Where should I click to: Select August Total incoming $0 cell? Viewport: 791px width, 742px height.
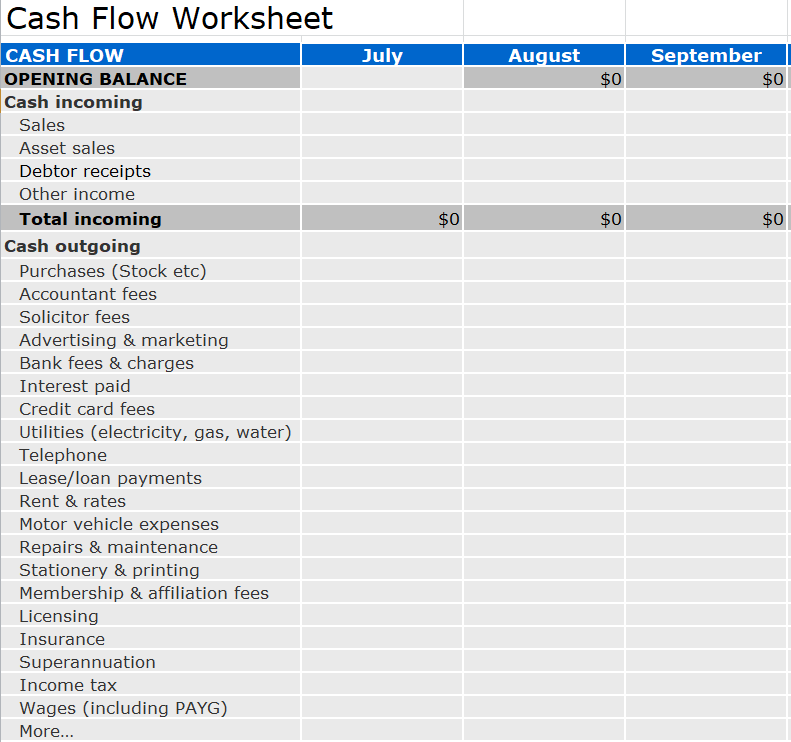544,218
